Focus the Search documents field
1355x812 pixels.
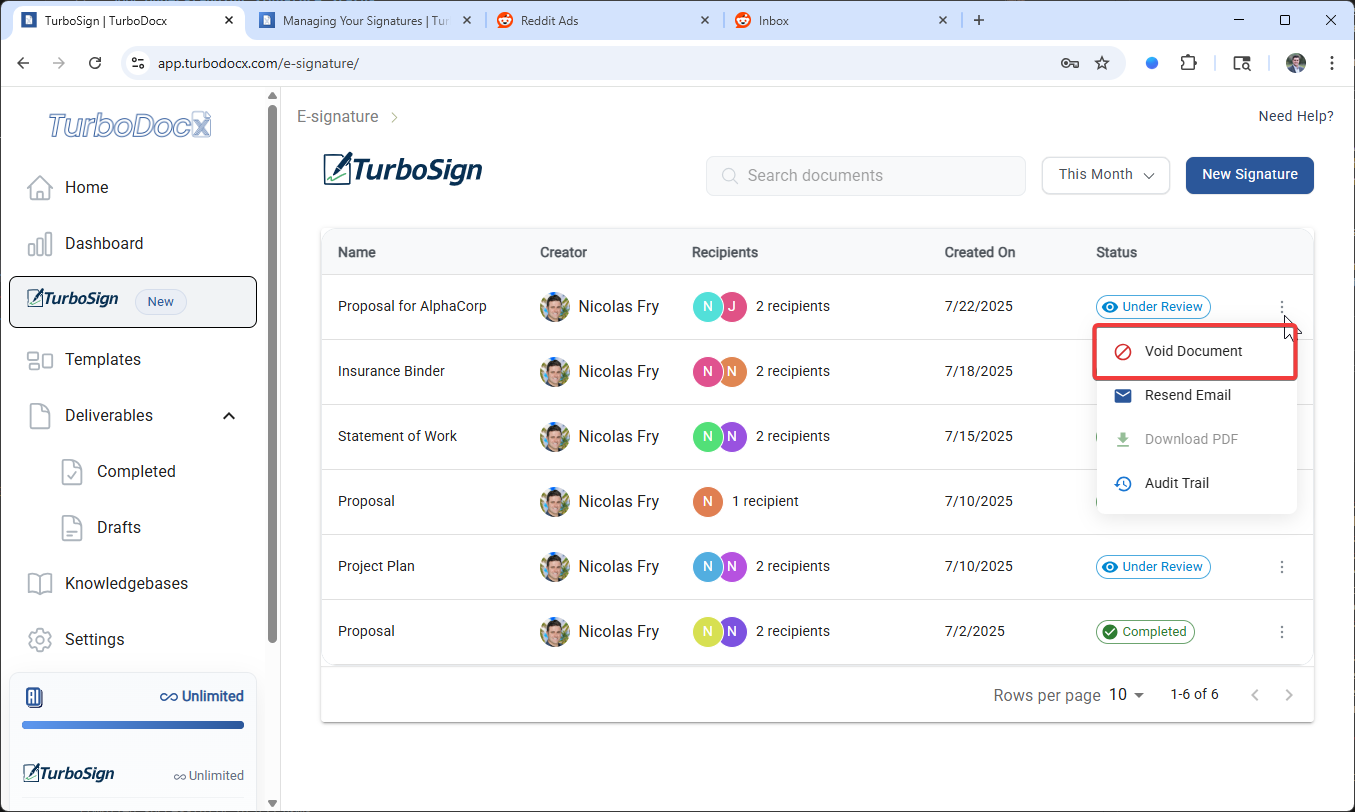tap(866, 176)
